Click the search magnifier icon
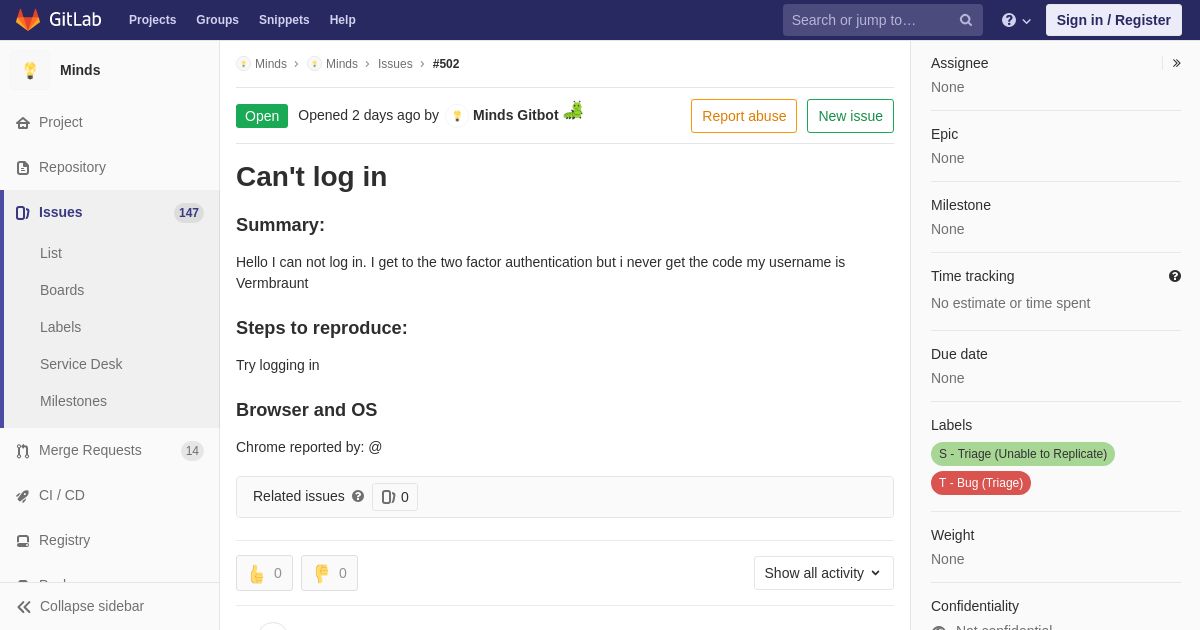 click(x=966, y=20)
